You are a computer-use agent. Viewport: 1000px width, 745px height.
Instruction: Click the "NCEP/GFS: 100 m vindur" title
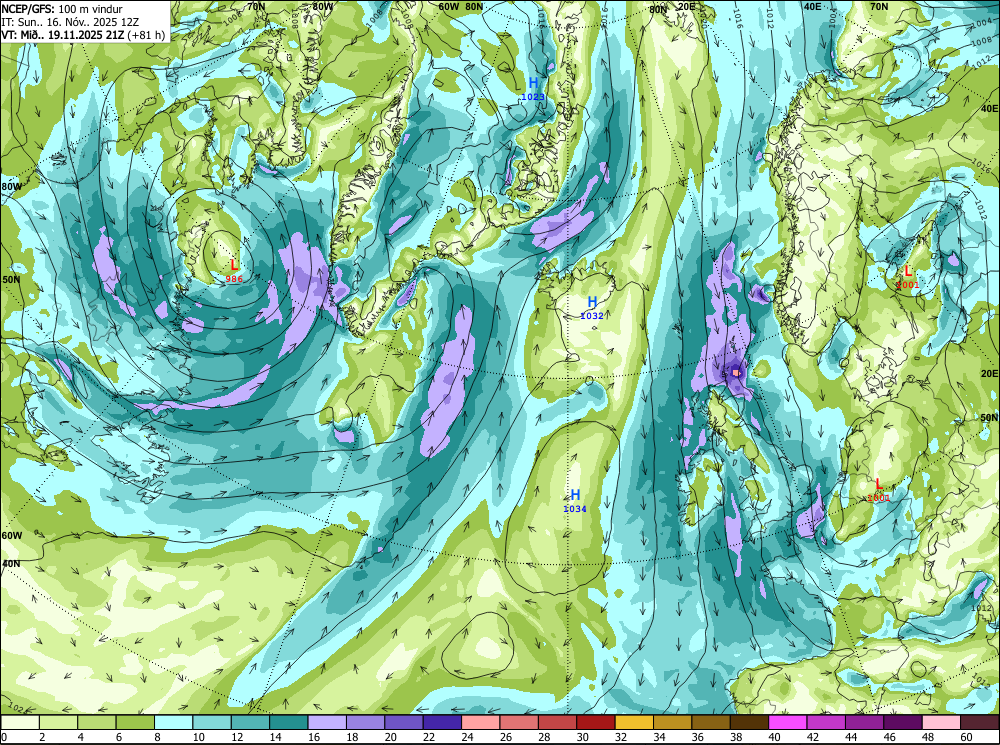[62, 8]
